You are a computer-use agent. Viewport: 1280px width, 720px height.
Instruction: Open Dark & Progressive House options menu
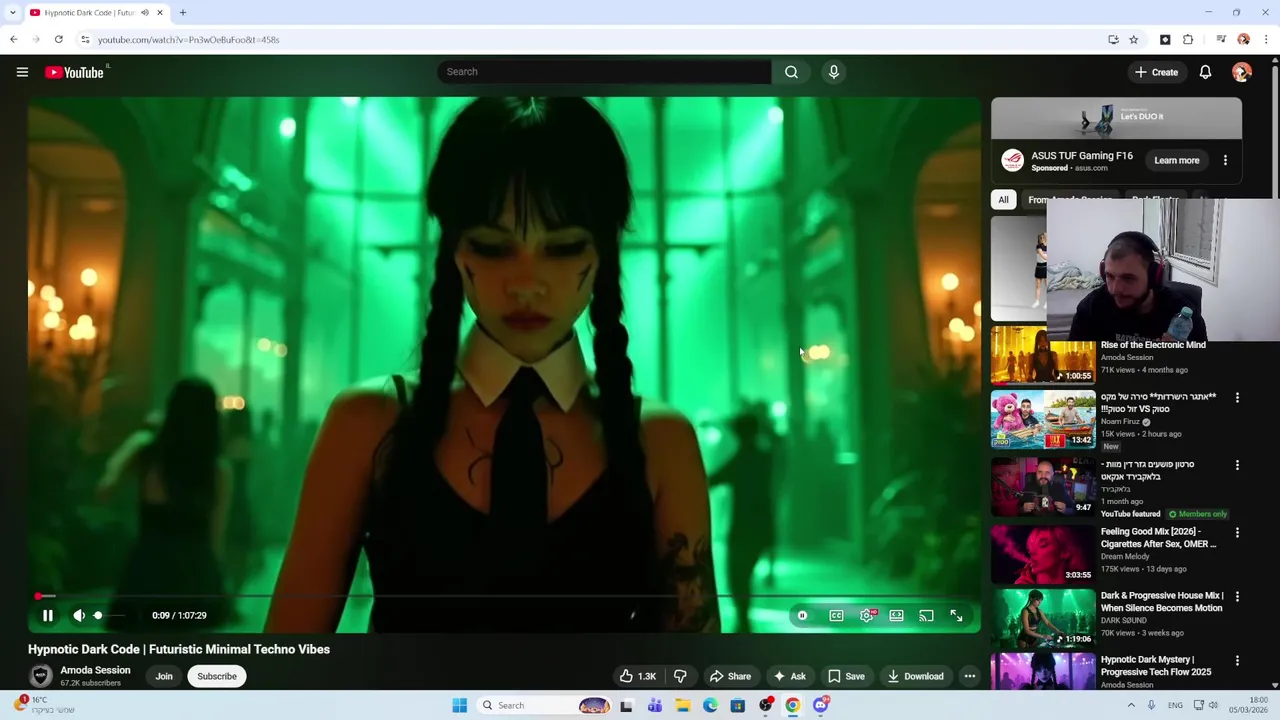click(x=1237, y=597)
